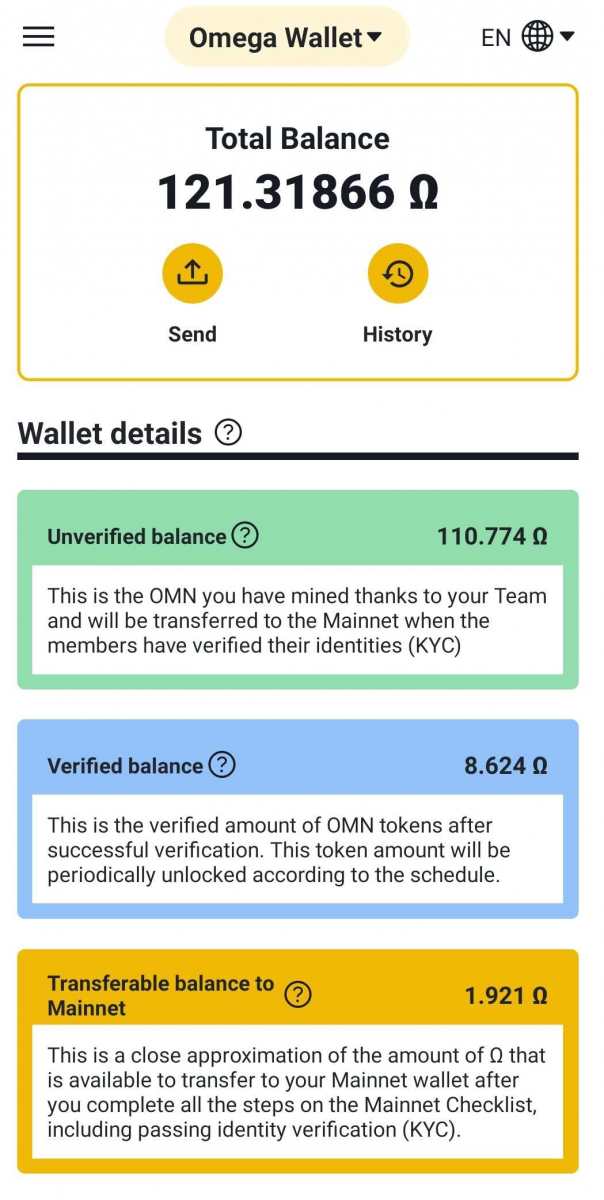Click the 8.624 Ω verified amount
The image size is (604, 1200).
(506, 767)
